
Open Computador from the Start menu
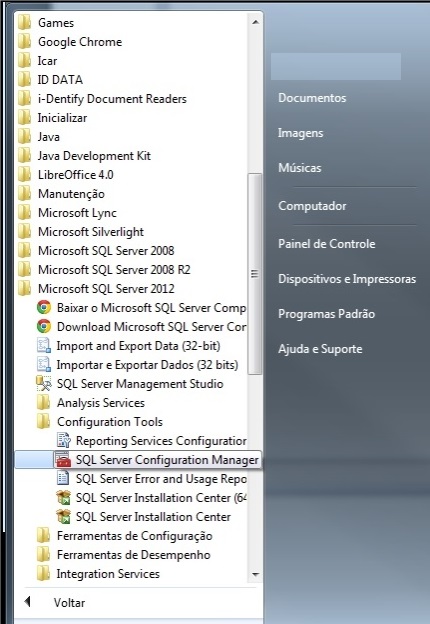(312, 206)
